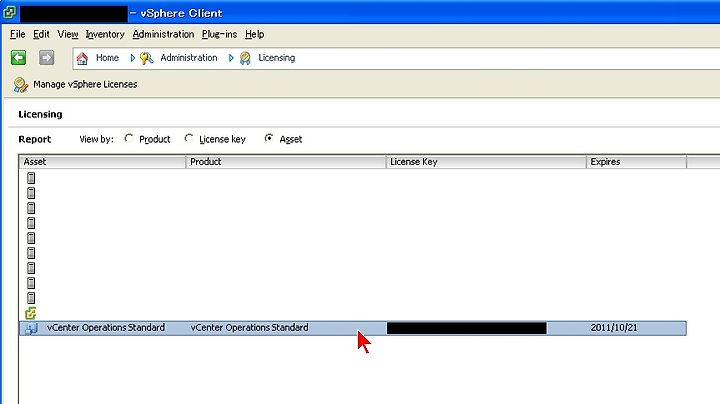Click Manage vSphere Licenses link
This screenshot has width=720, height=404.
85,84
